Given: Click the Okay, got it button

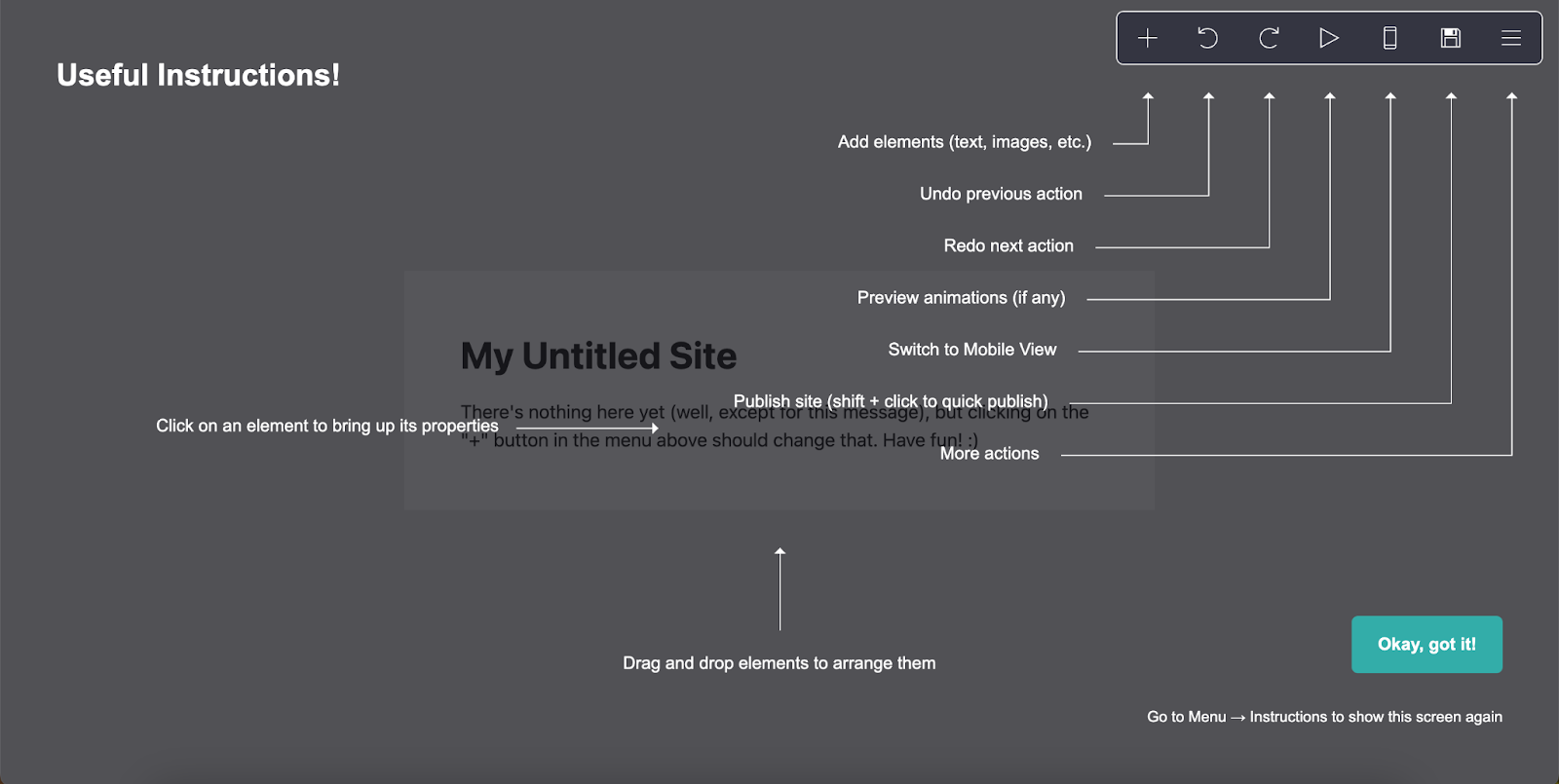Looking at the screenshot, I should pyautogui.click(x=1426, y=644).
